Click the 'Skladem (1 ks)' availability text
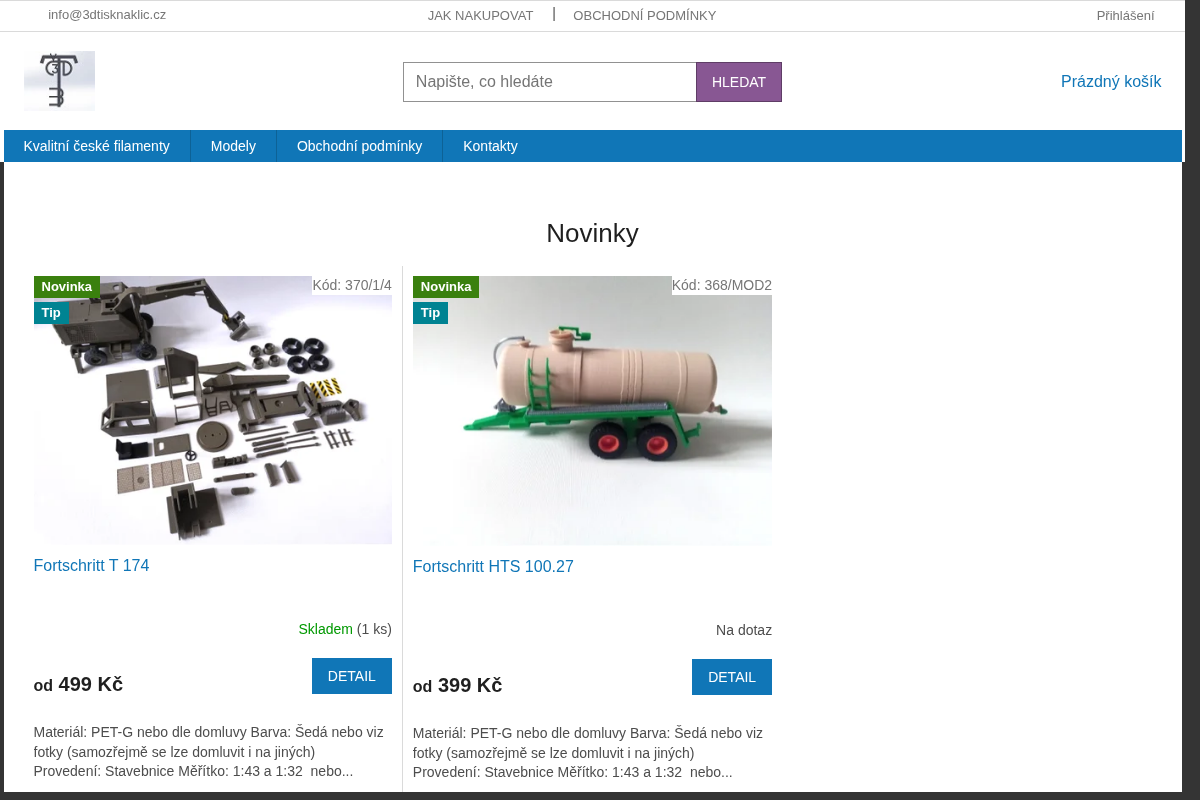1200x800 pixels. click(345, 629)
